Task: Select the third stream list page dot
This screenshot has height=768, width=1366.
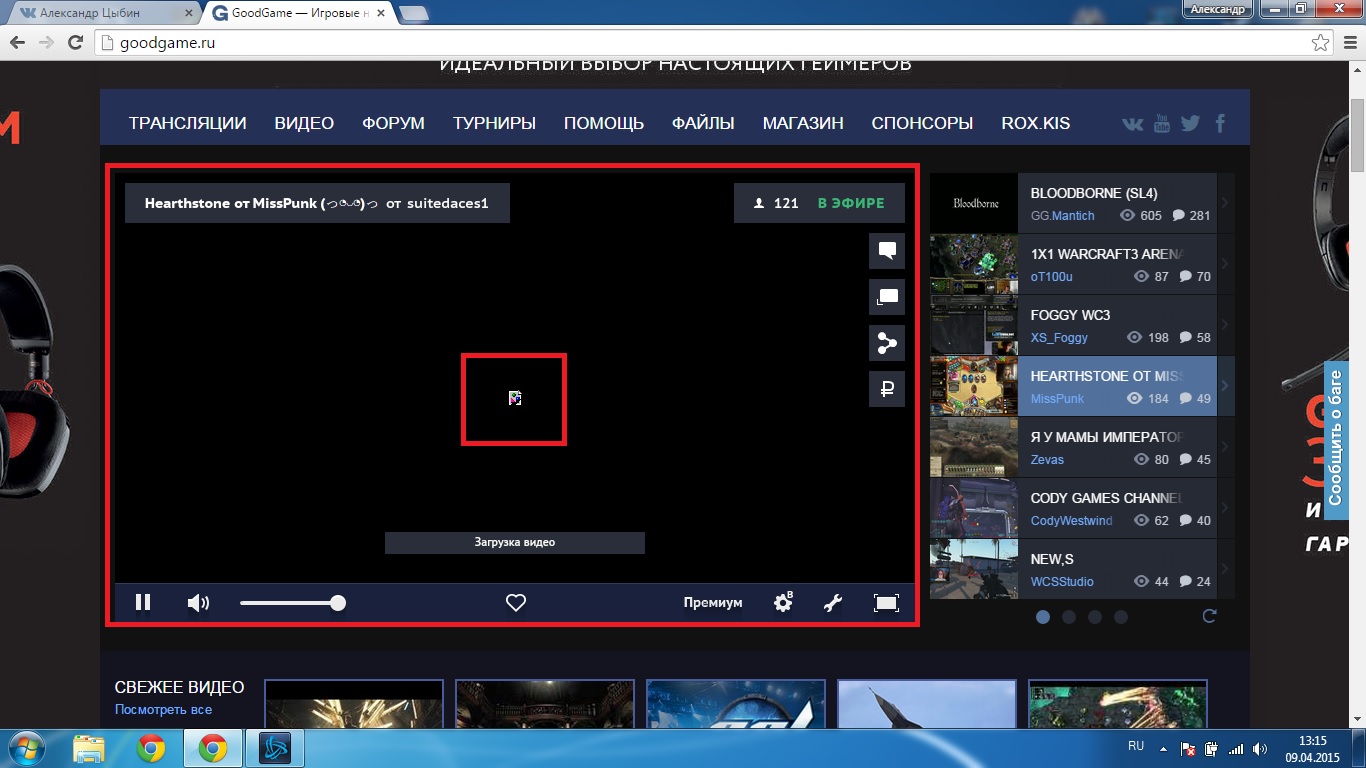Action: pyautogui.click(x=1095, y=617)
